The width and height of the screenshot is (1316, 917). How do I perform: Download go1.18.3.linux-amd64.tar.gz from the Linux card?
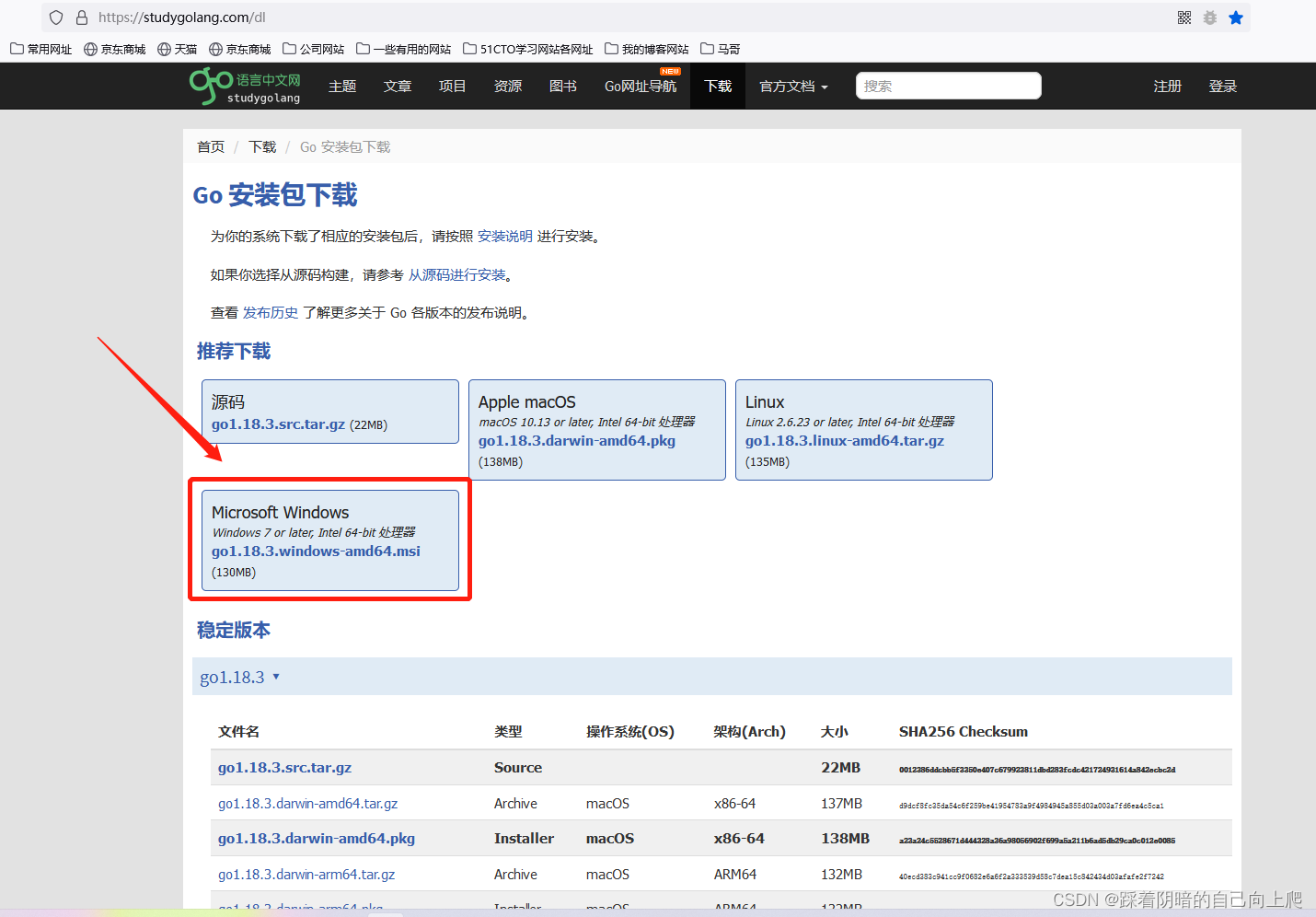(x=845, y=441)
